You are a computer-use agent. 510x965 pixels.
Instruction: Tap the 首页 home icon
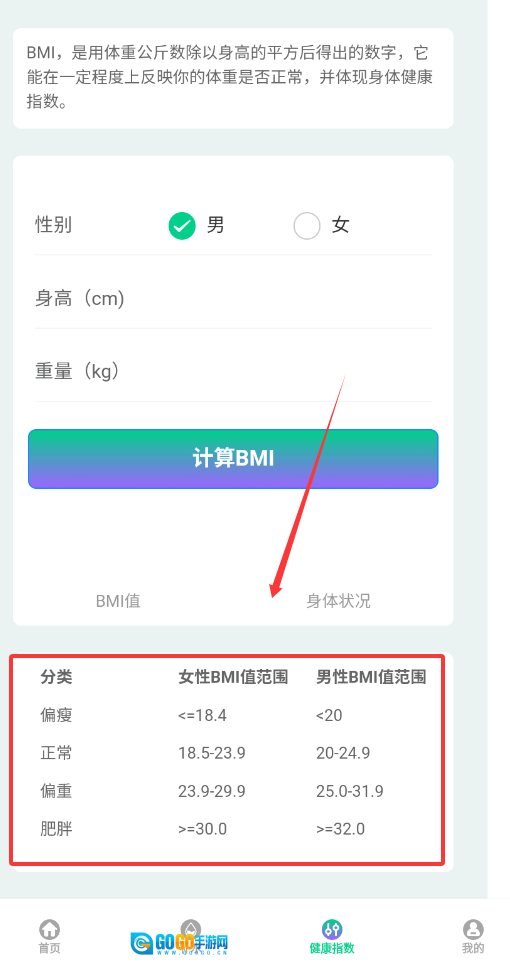(x=49, y=929)
